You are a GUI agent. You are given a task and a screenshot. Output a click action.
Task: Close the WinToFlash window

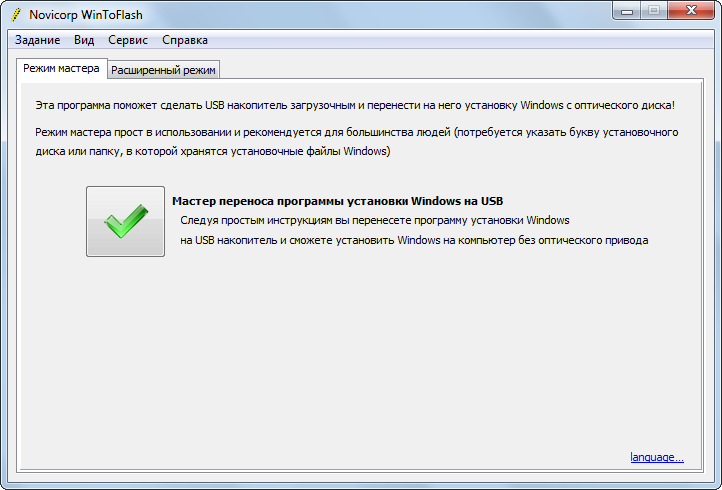pyautogui.click(x=690, y=11)
